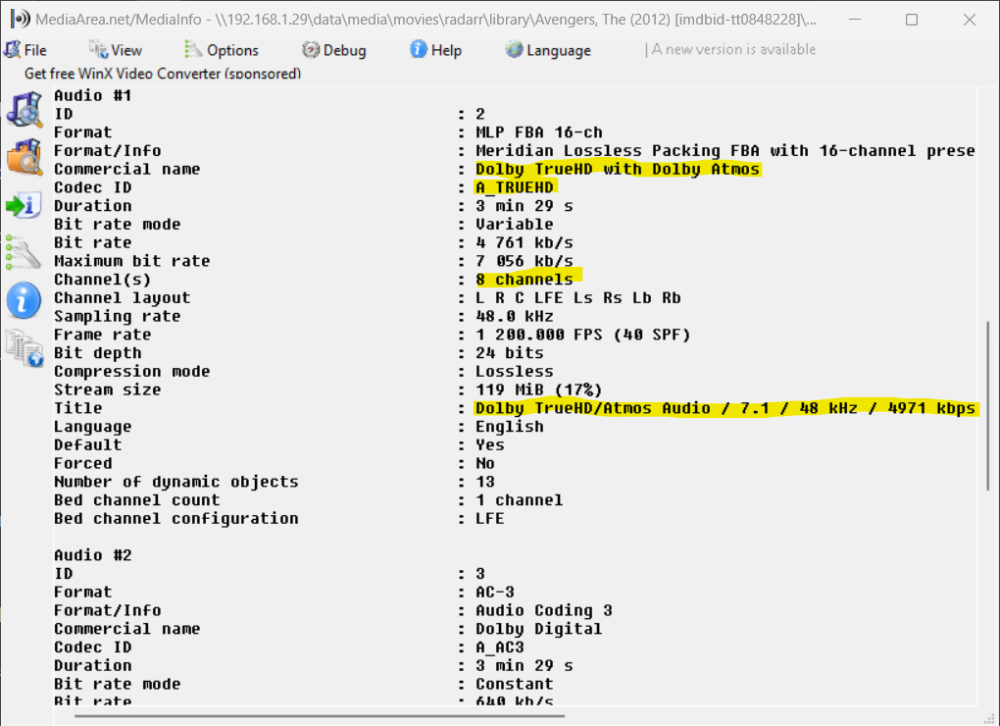Click the website documents sidebar icon

pos(24,348)
